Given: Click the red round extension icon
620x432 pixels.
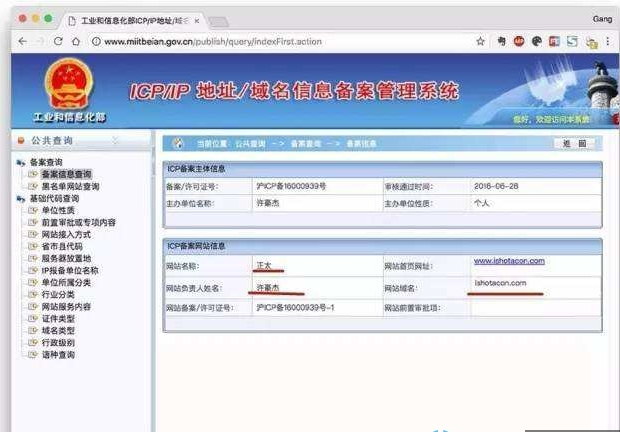Looking at the screenshot, I should coord(519,41).
